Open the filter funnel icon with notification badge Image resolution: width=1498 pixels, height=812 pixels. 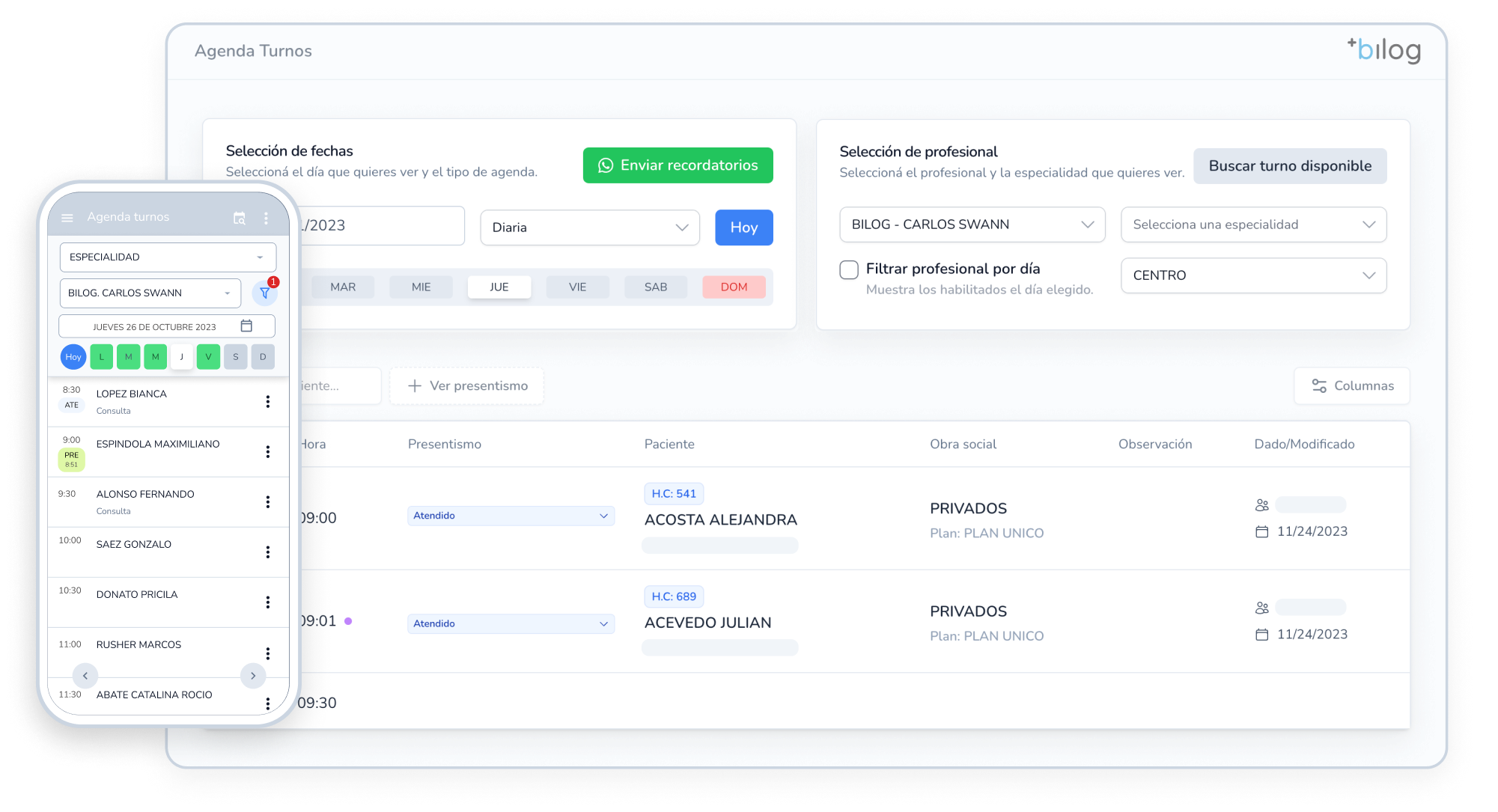265,293
